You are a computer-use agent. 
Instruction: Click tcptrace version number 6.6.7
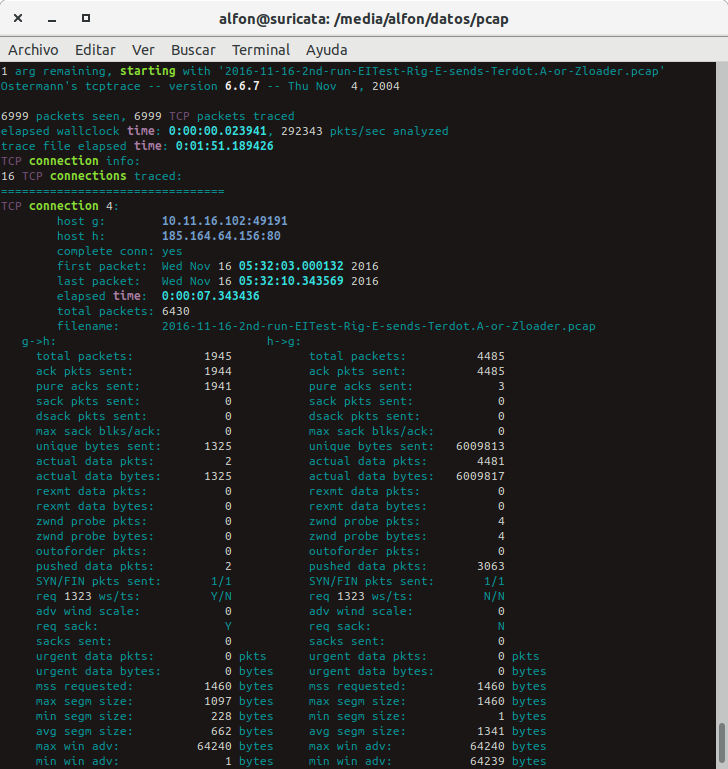(x=242, y=86)
